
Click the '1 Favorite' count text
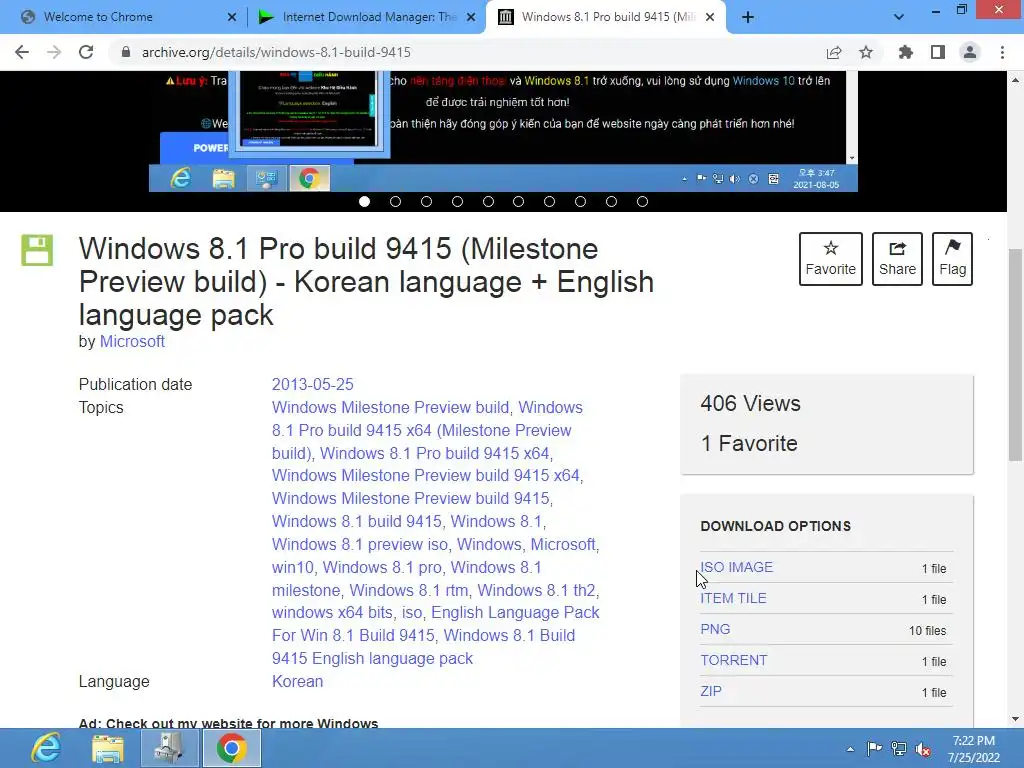click(x=749, y=443)
